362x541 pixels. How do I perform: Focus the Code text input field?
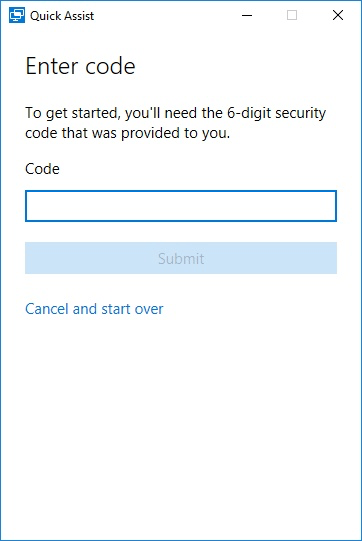(181, 206)
